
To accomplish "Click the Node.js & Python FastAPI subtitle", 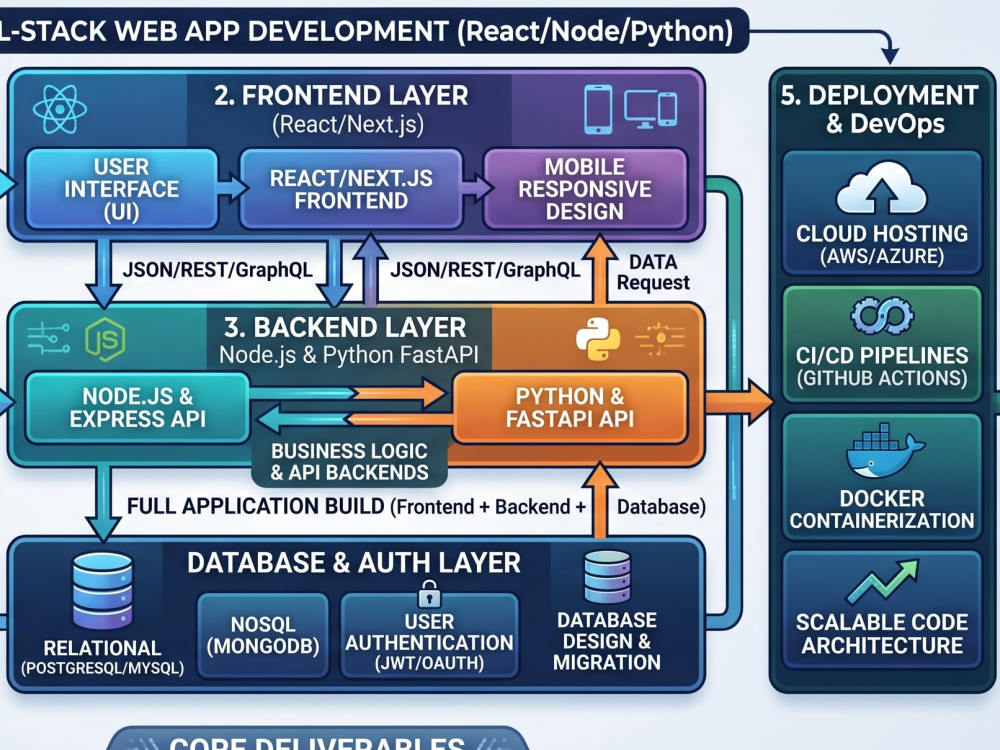I will pyautogui.click(x=348, y=355).
